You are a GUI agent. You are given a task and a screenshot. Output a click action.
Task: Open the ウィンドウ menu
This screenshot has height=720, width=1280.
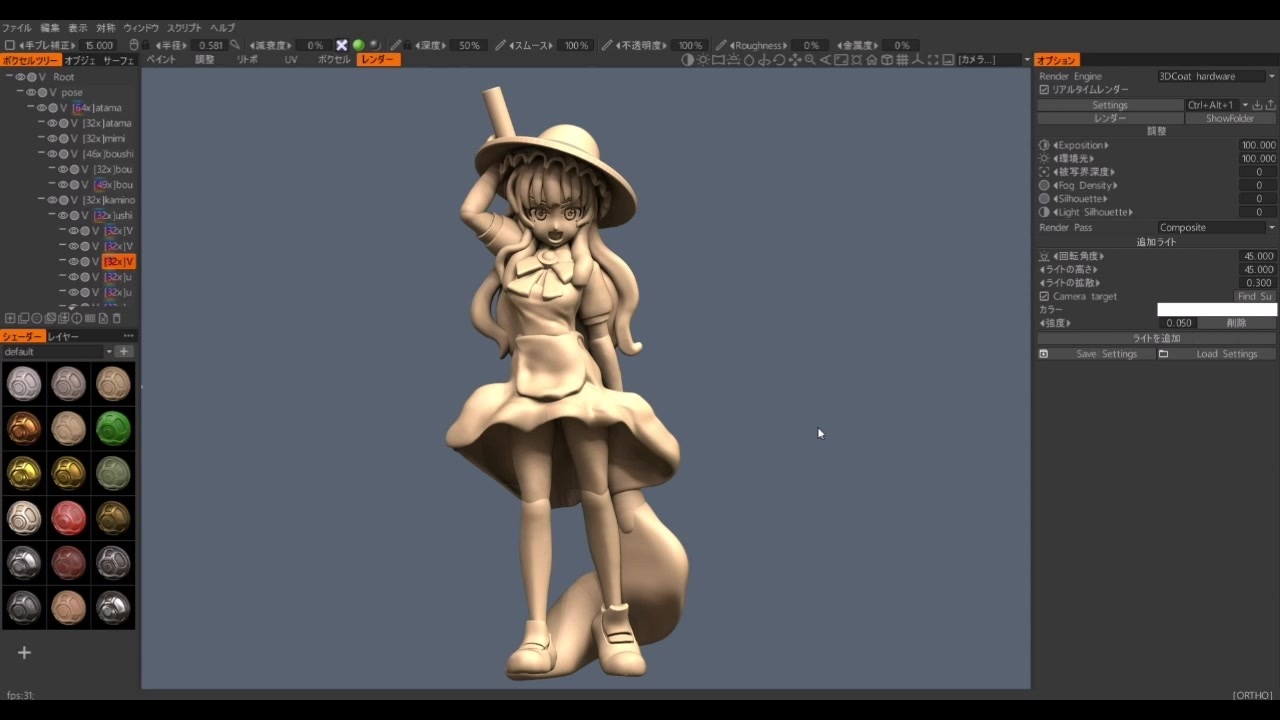(141, 28)
